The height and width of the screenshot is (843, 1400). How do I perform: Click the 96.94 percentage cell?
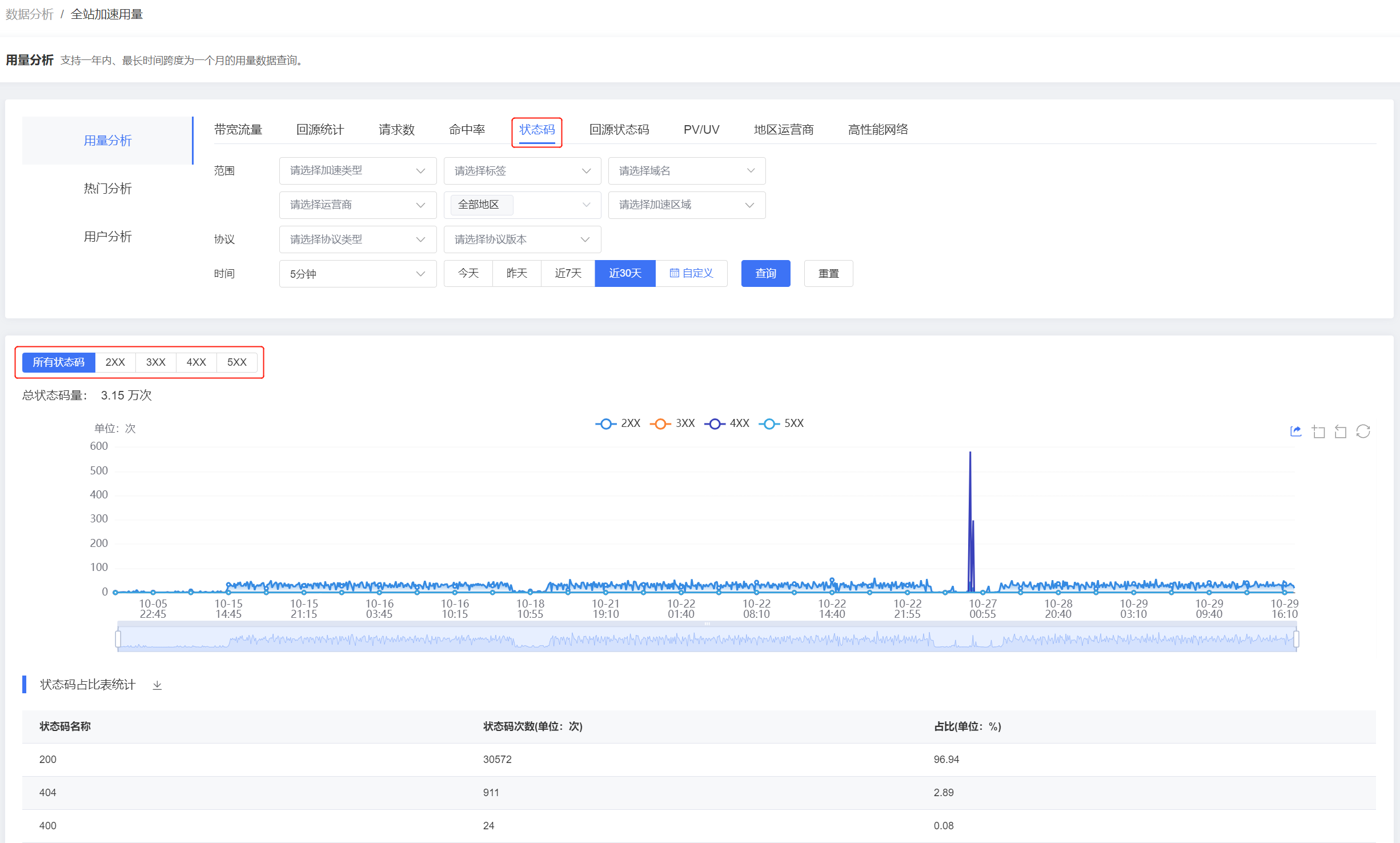point(946,760)
